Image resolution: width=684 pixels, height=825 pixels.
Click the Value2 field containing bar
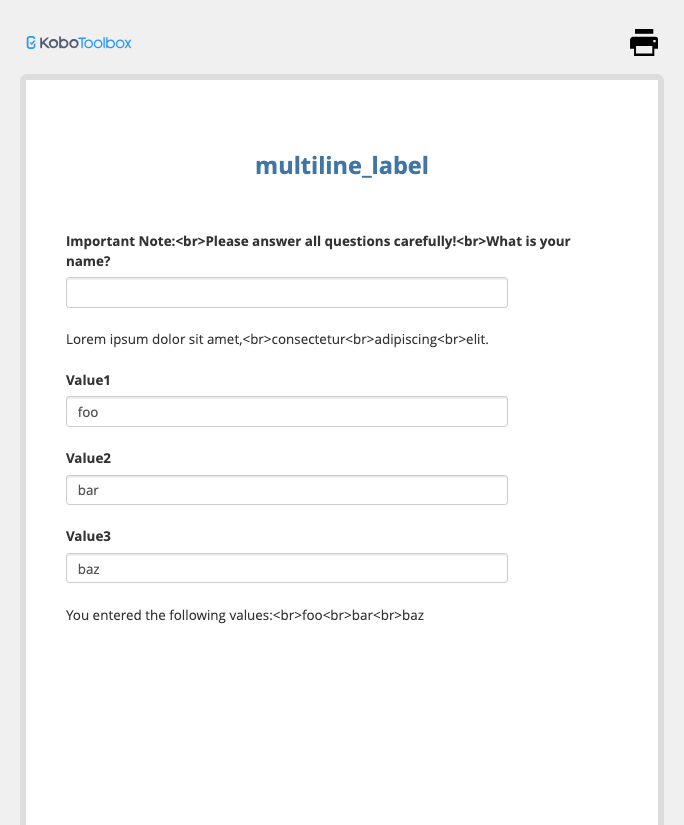click(x=287, y=490)
